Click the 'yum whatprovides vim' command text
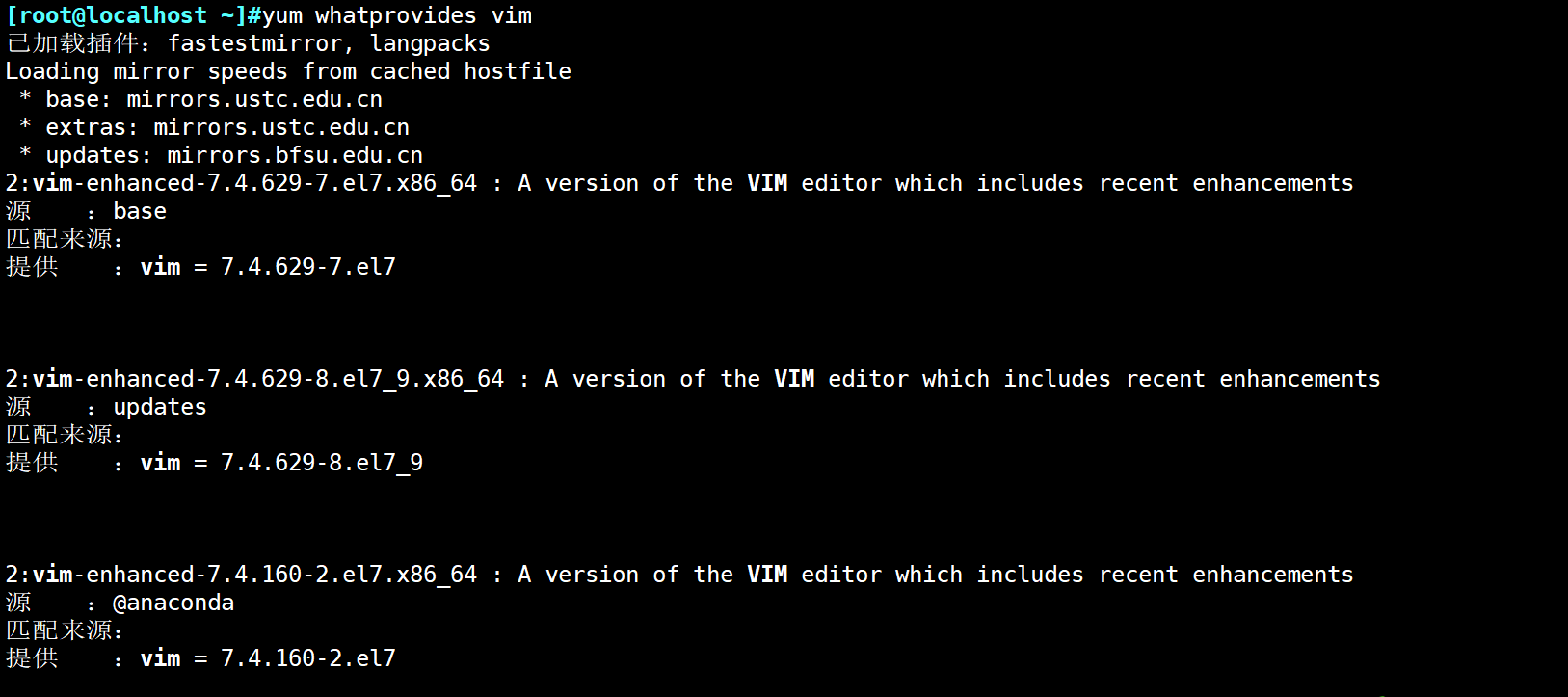The width and height of the screenshot is (1568, 697). tap(396, 15)
